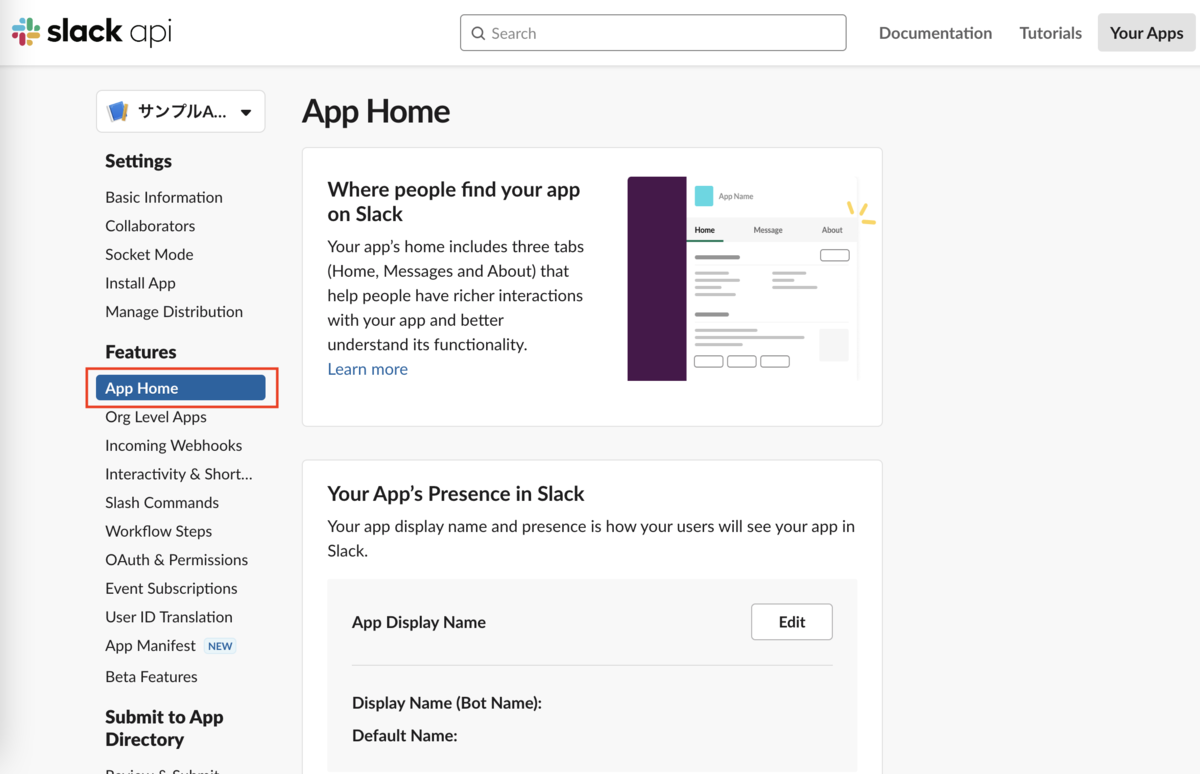Click the 'Features' sidebar heading
1200x774 pixels.
click(140, 352)
